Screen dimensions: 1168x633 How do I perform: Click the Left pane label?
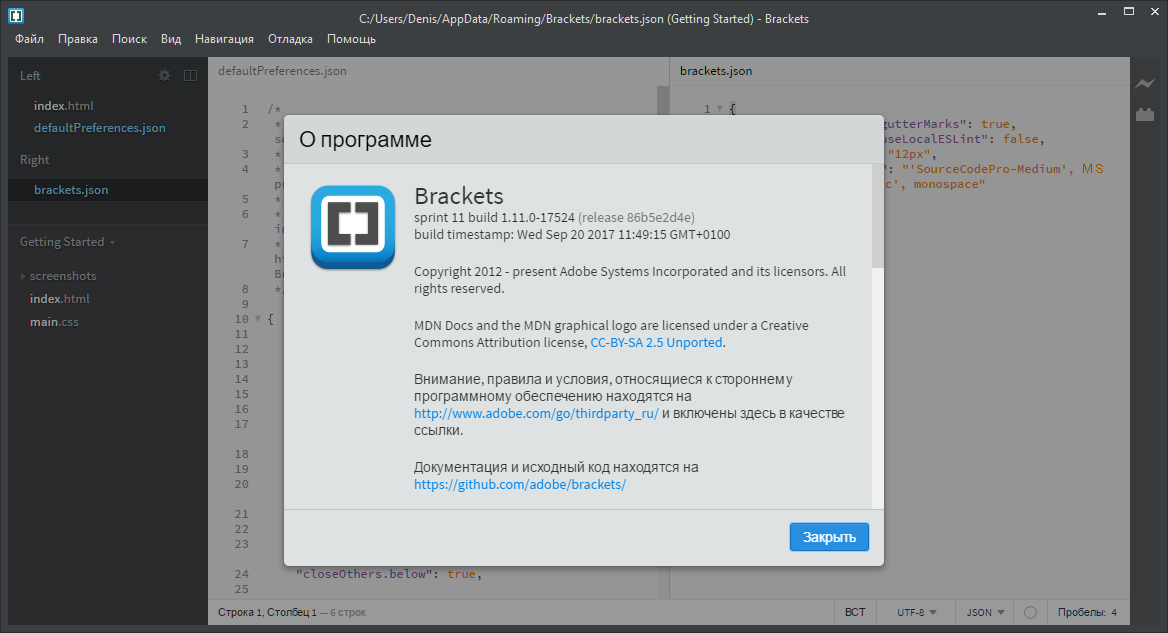coord(30,76)
